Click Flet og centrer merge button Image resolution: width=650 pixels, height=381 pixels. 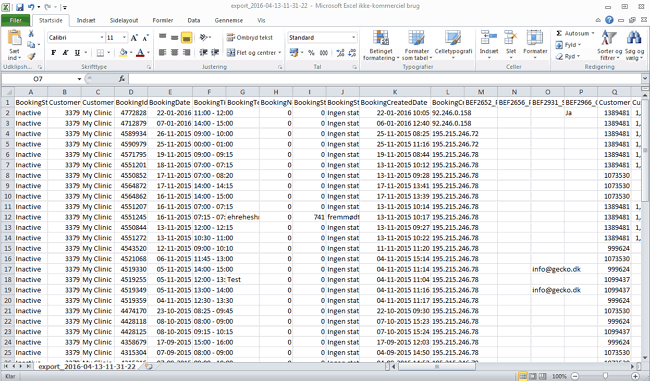(254, 53)
